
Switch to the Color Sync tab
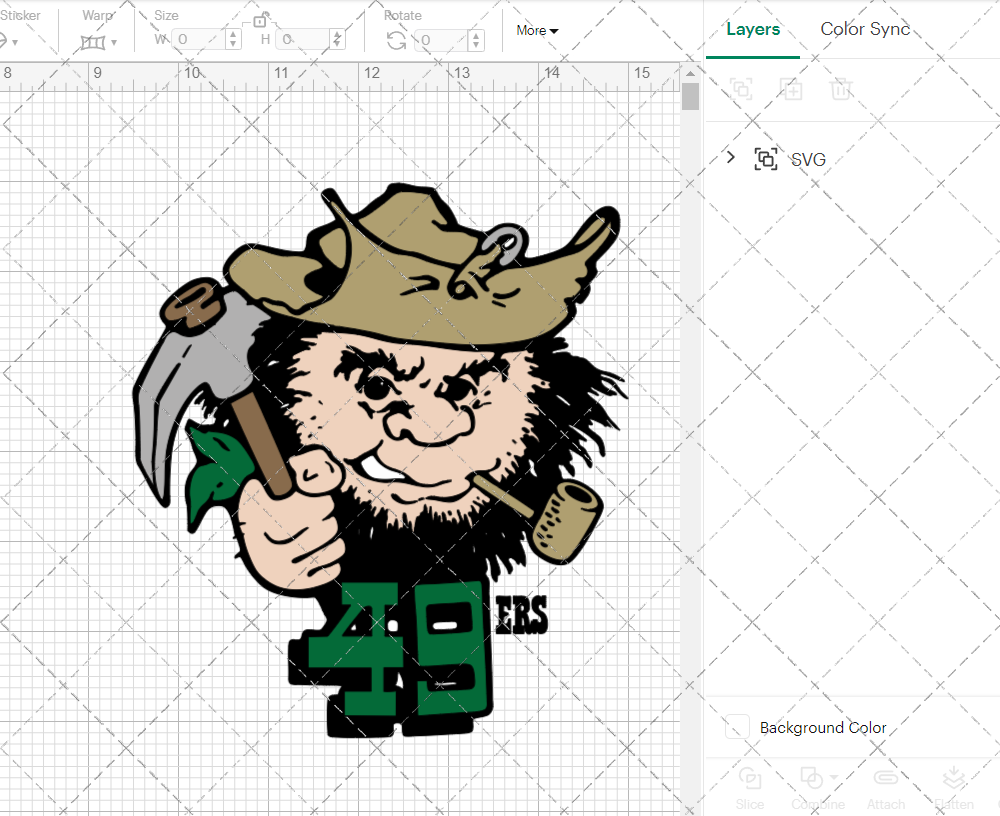tap(865, 29)
